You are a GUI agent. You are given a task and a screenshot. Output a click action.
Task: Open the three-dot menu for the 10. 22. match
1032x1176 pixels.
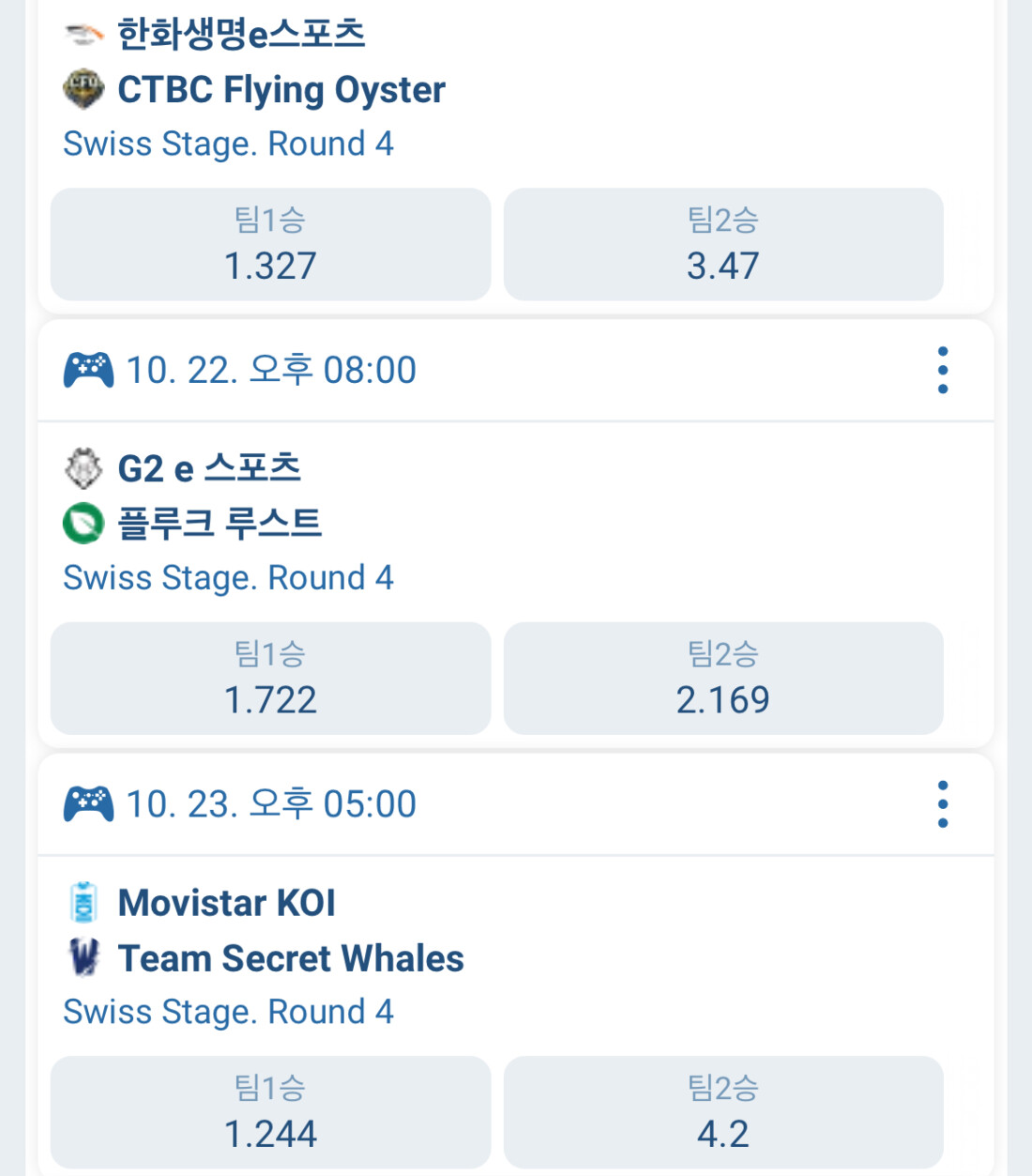943,370
